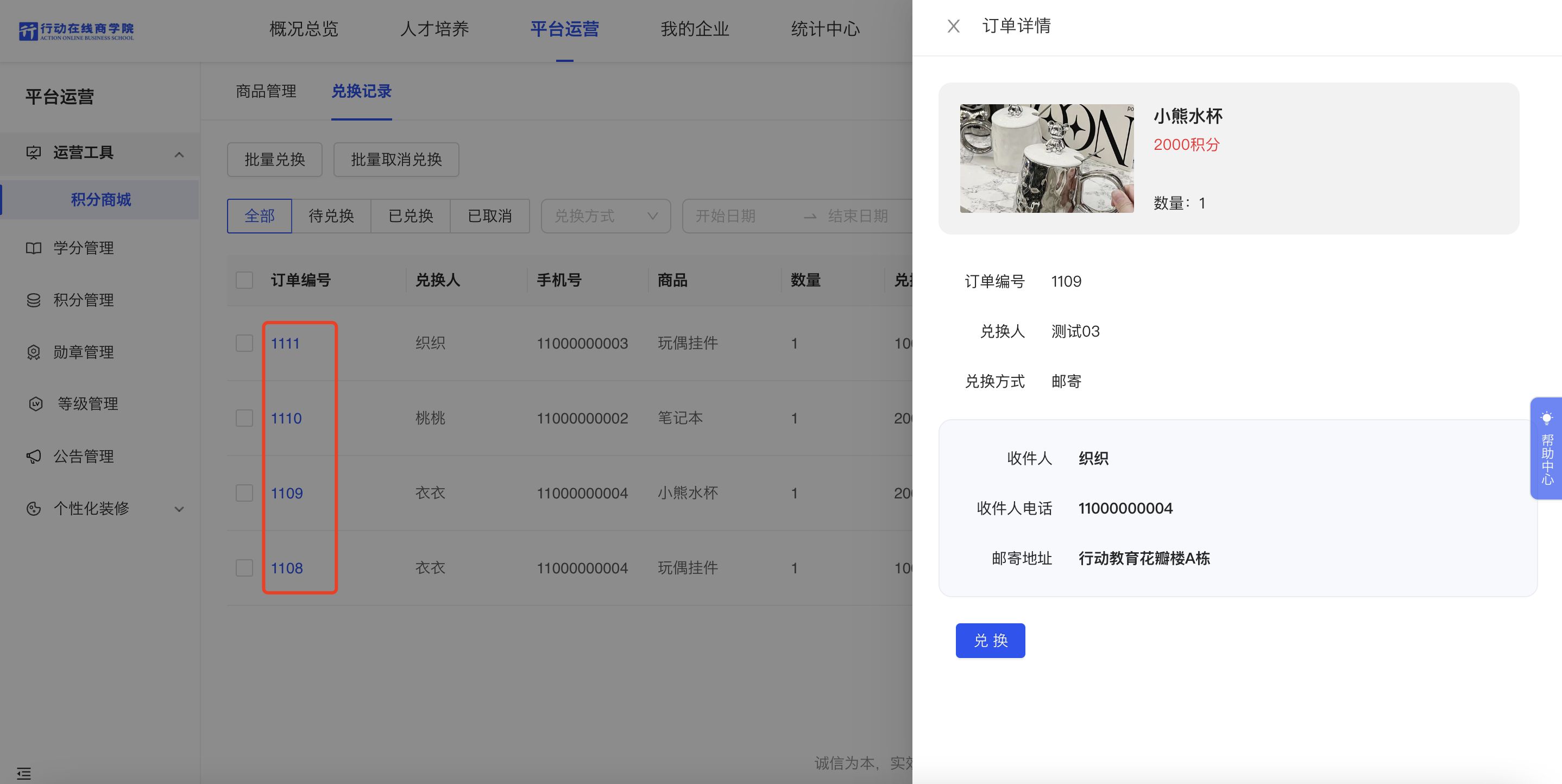Image resolution: width=1562 pixels, height=784 pixels.
Task: Click the 勋章管理 medal icon
Action: (x=34, y=352)
